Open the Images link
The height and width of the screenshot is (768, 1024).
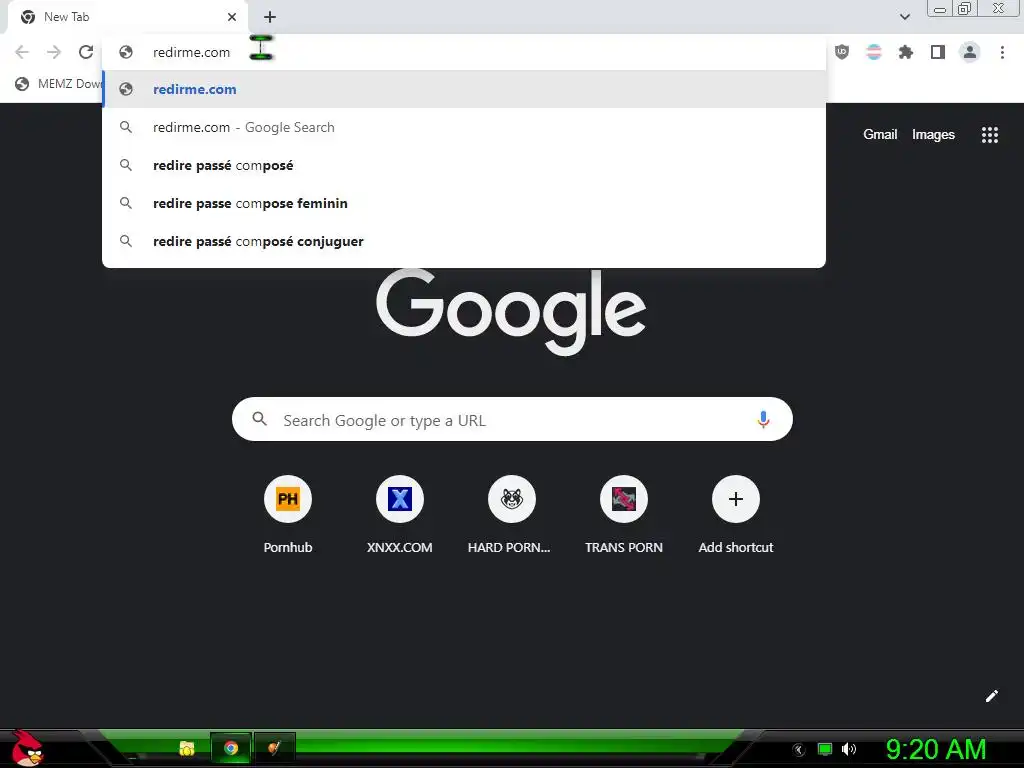click(x=933, y=135)
